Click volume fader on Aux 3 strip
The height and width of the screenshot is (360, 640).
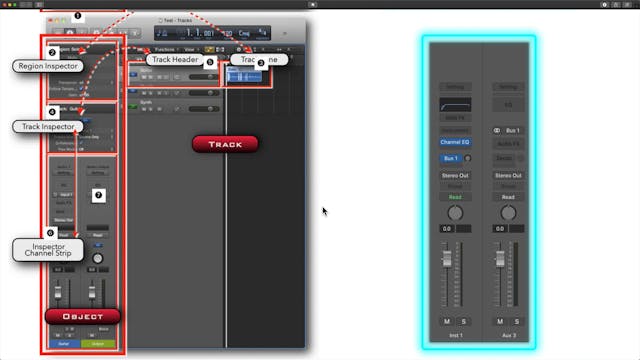click(x=500, y=259)
